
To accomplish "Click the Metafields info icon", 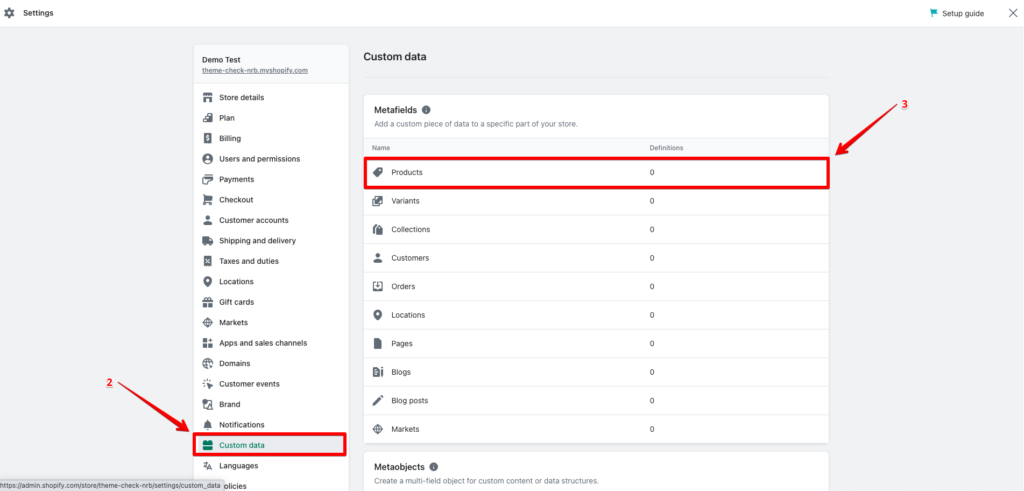I will [x=426, y=110].
